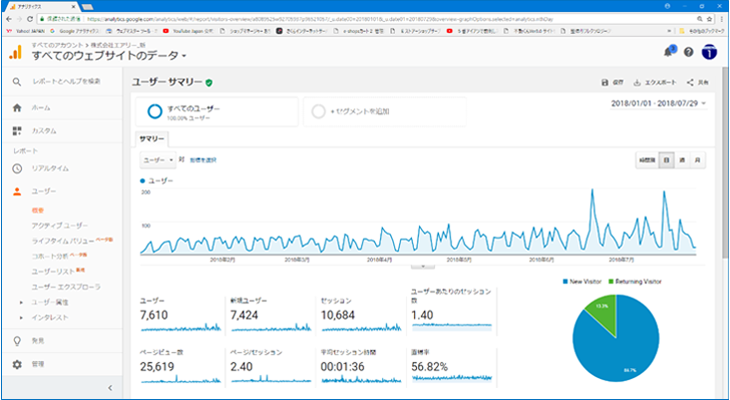Click the 共有 share icon
This screenshot has height=400, width=730.
[x=690, y=82]
